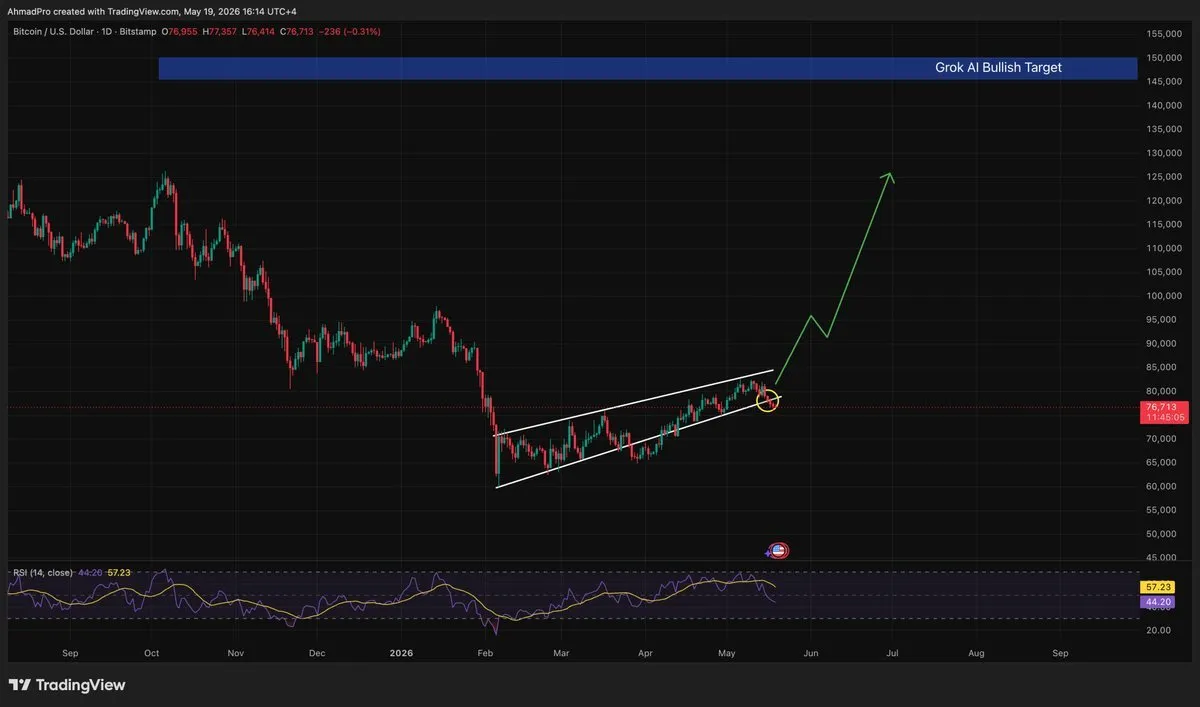Click the 2026 year label on time axis
Viewport: 1200px width, 707px height.
[x=400, y=653]
